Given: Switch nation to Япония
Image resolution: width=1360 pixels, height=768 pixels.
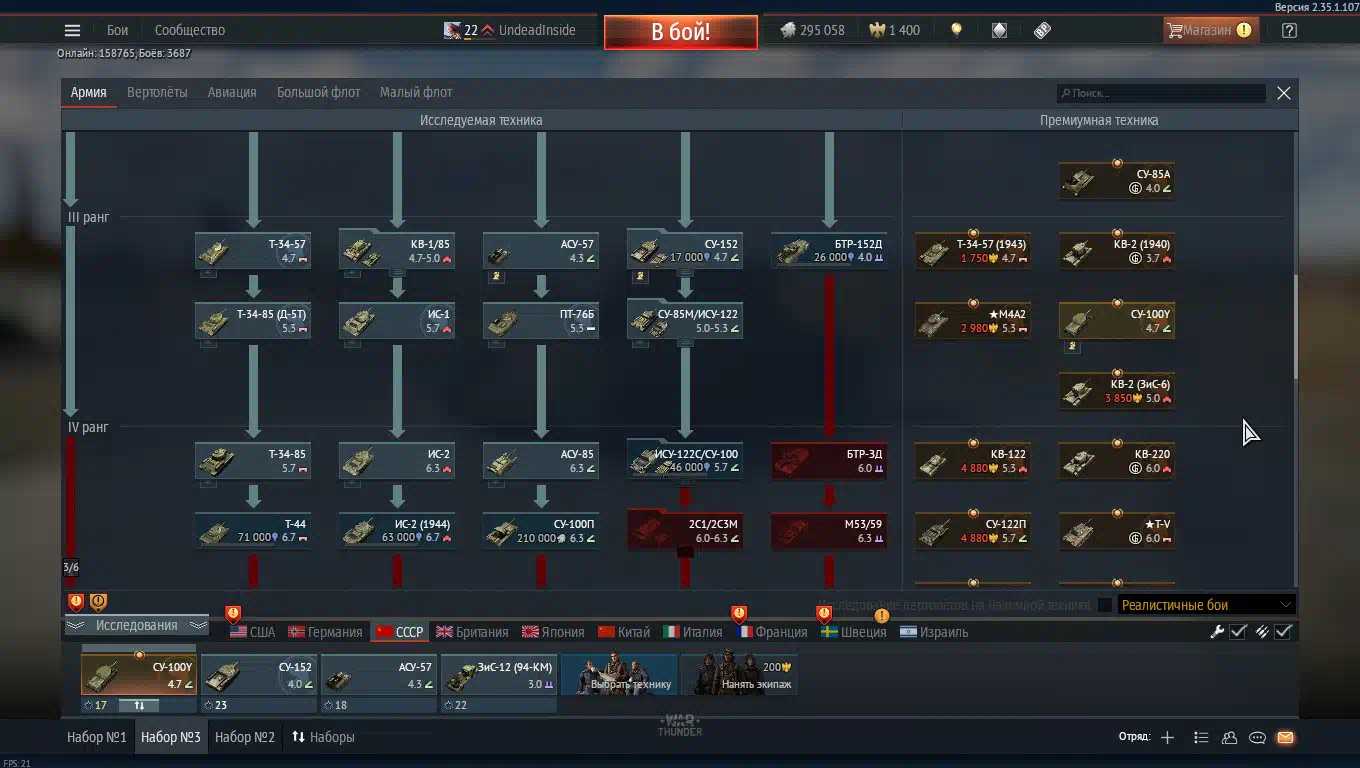Looking at the screenshot, I should tap(553, 632).
